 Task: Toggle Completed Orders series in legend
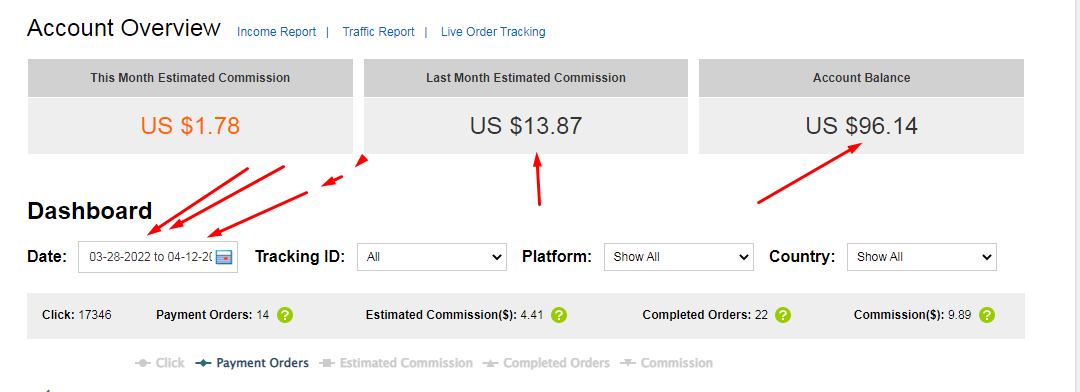coord(546,363)
